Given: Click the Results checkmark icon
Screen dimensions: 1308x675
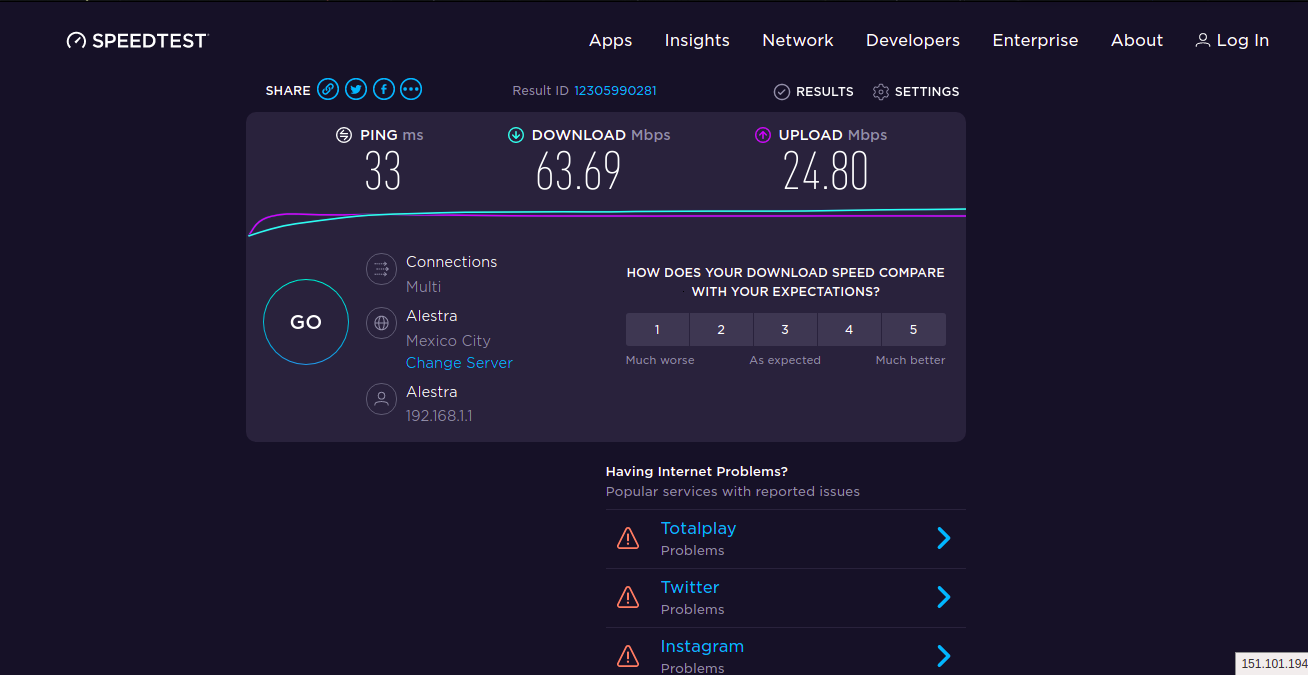Looking at the screenshot, I should 782,92.
